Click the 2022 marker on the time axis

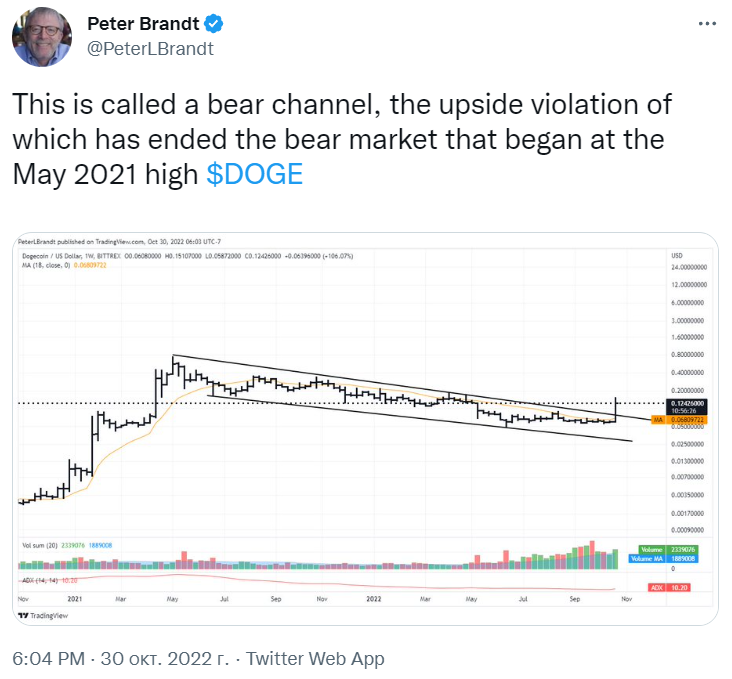point(374,599)
